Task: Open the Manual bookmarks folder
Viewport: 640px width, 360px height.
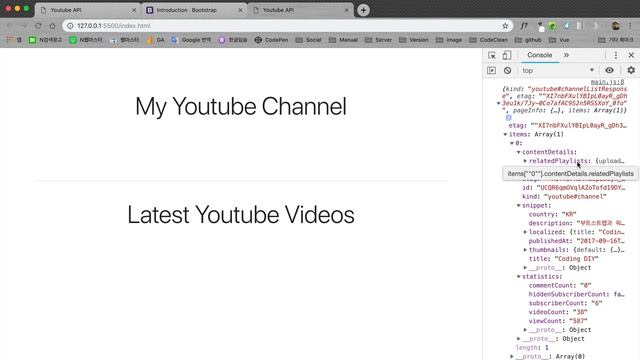Action: tap(343, 40)
